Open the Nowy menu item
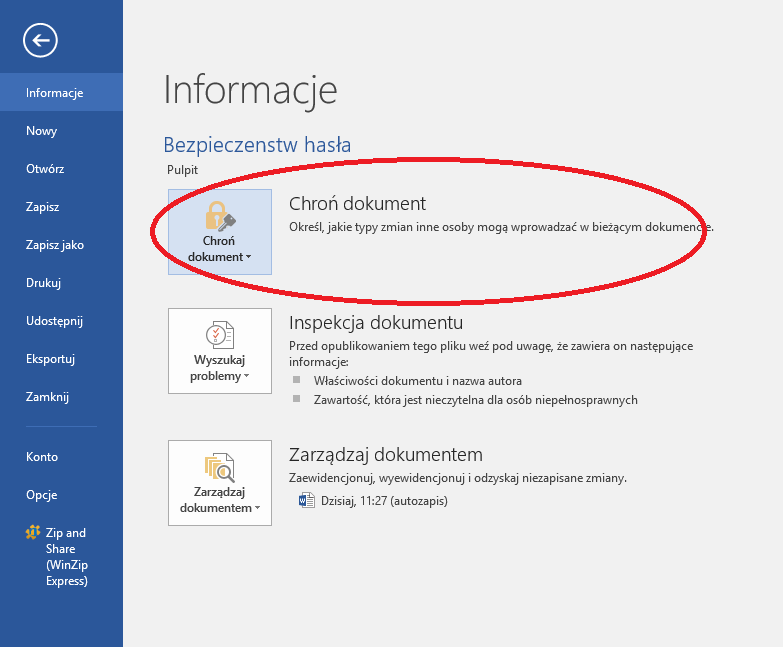Screen dimensions: 783x647 point(42,131)
